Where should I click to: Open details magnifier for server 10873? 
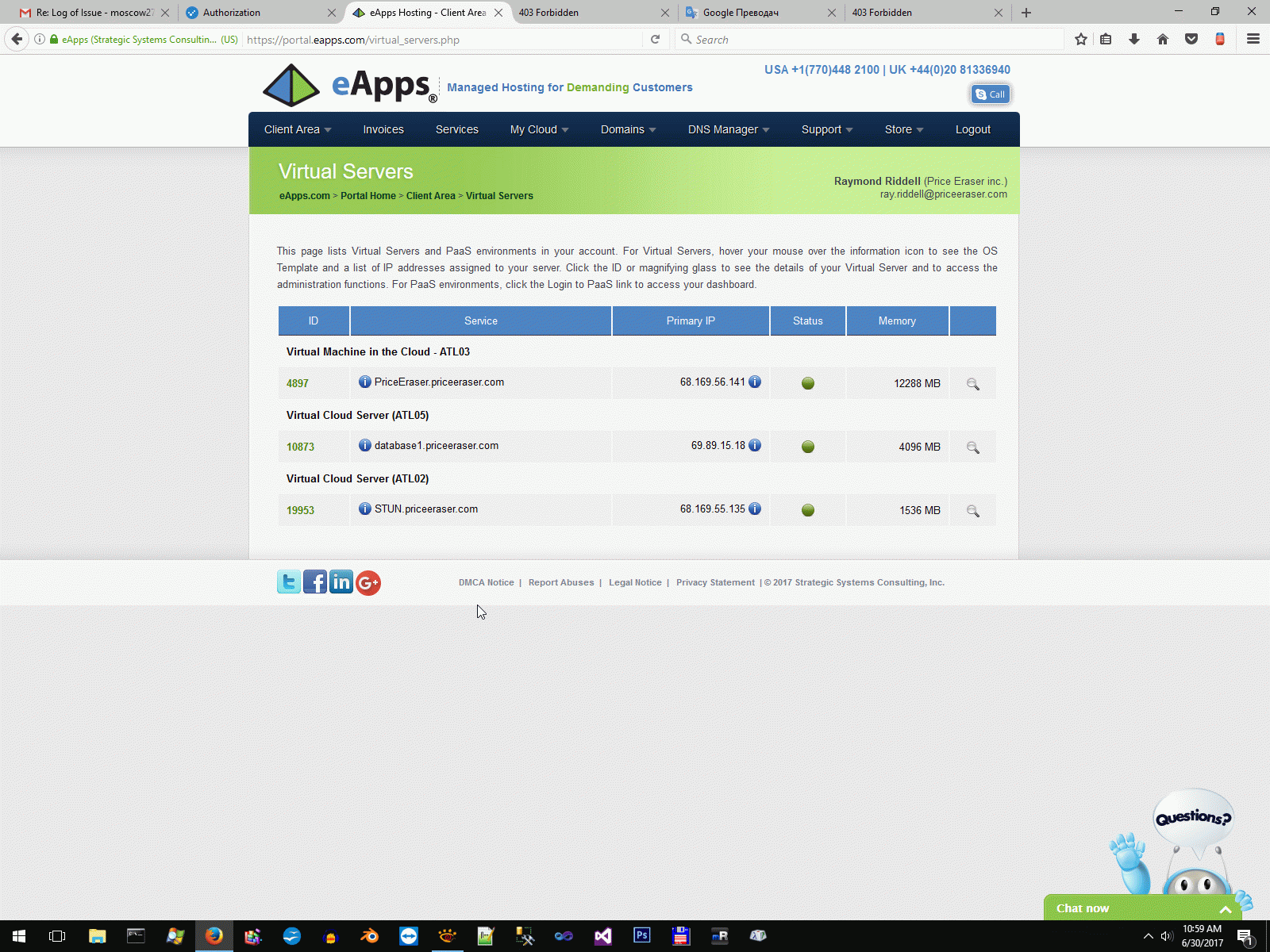pos(972,447)
